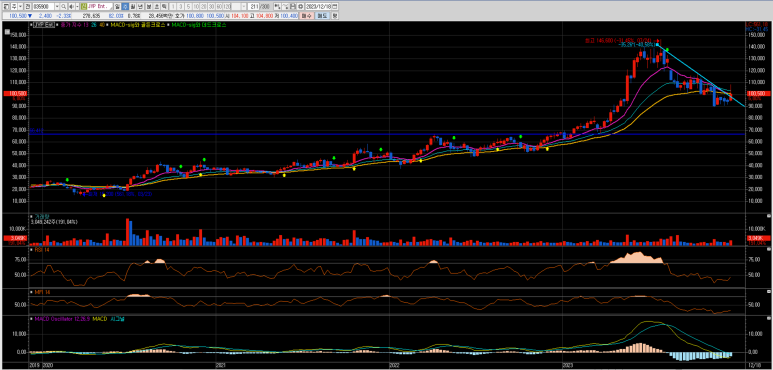Click the current price 100,500▼ in quote bar

click(21, 16)
